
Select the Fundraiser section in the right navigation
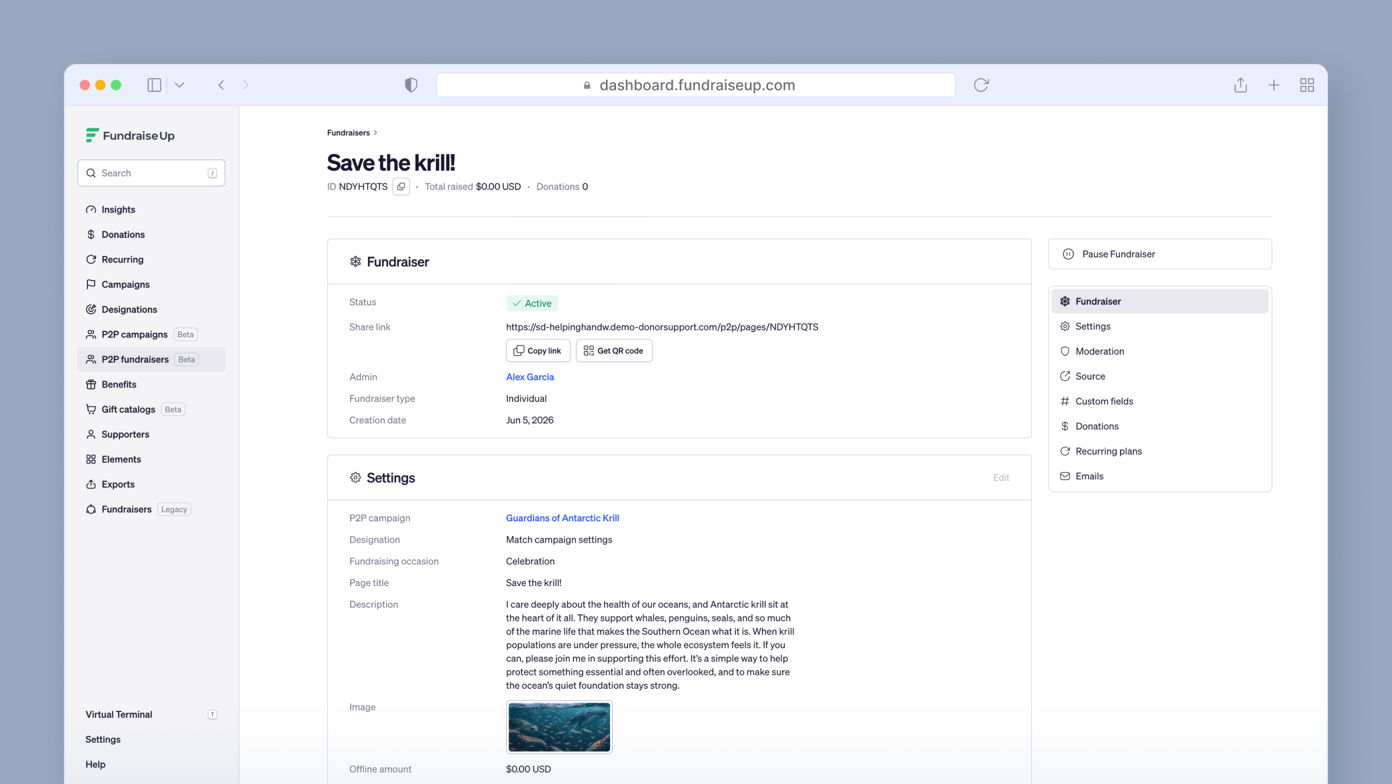click(x=1160, y=301)
